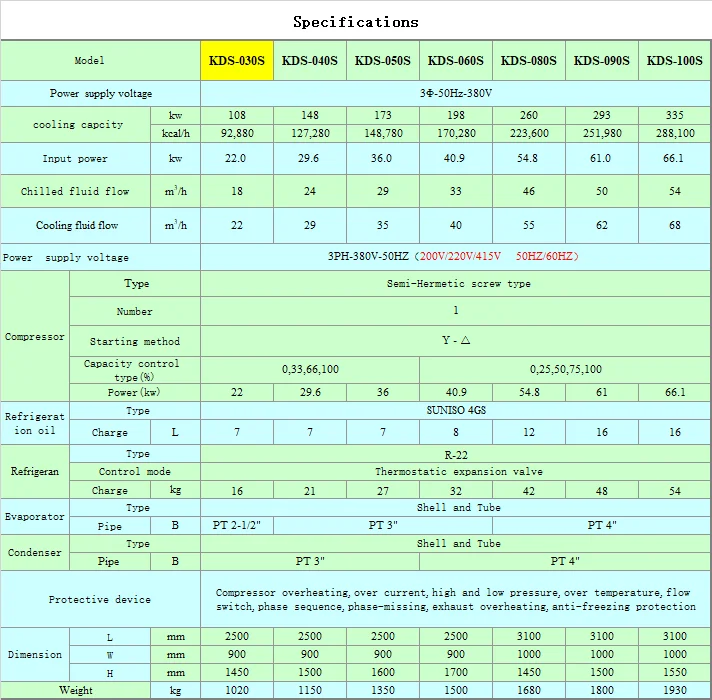Image resolution: width=712 pixels, height=700 pixels.
Task: Click the condenser PT 4" pipe cell
Action: point(565,561)
